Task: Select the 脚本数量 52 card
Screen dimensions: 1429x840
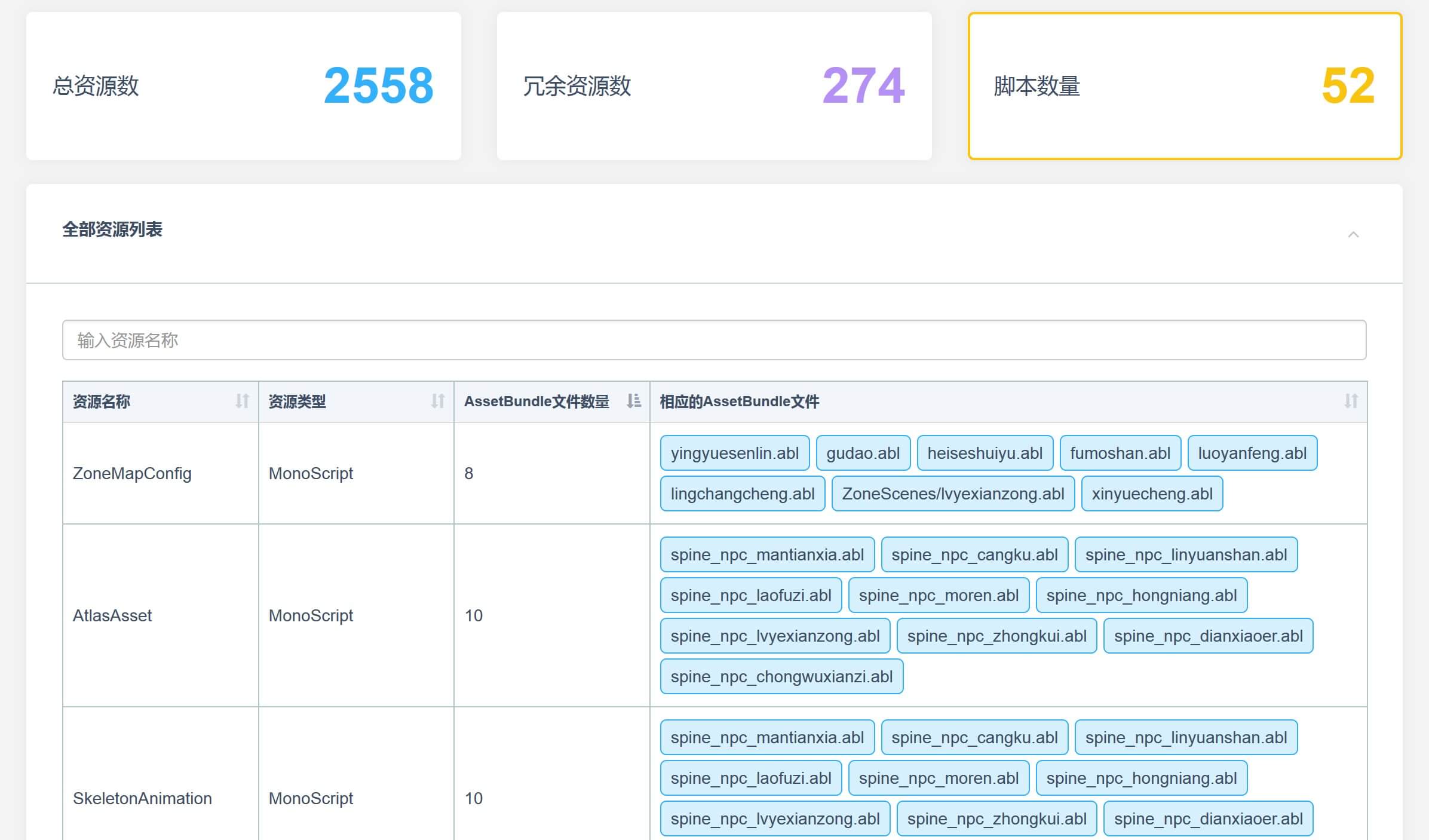Action: pyautogui.click(x=1185, y=86)
